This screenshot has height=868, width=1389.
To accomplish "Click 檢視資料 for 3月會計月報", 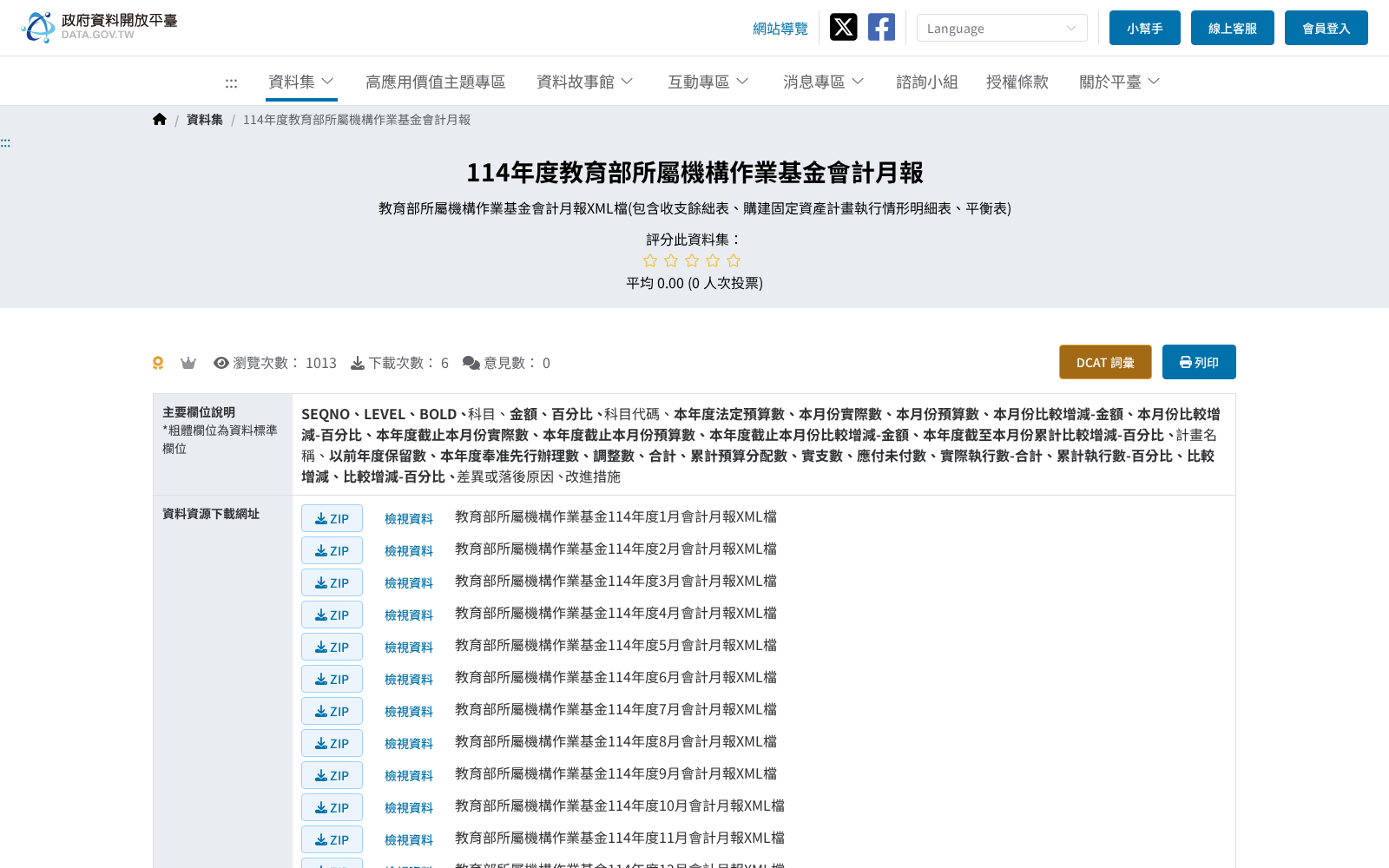I will point(409,582).
